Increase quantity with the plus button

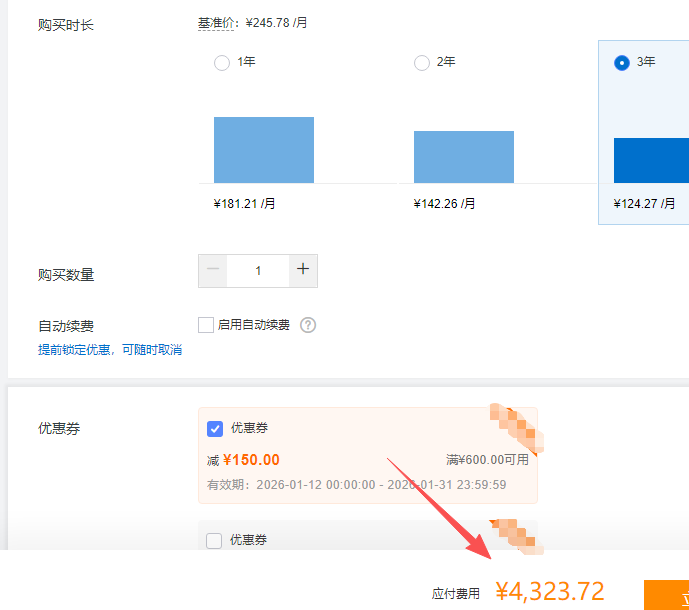coord(303,270)
